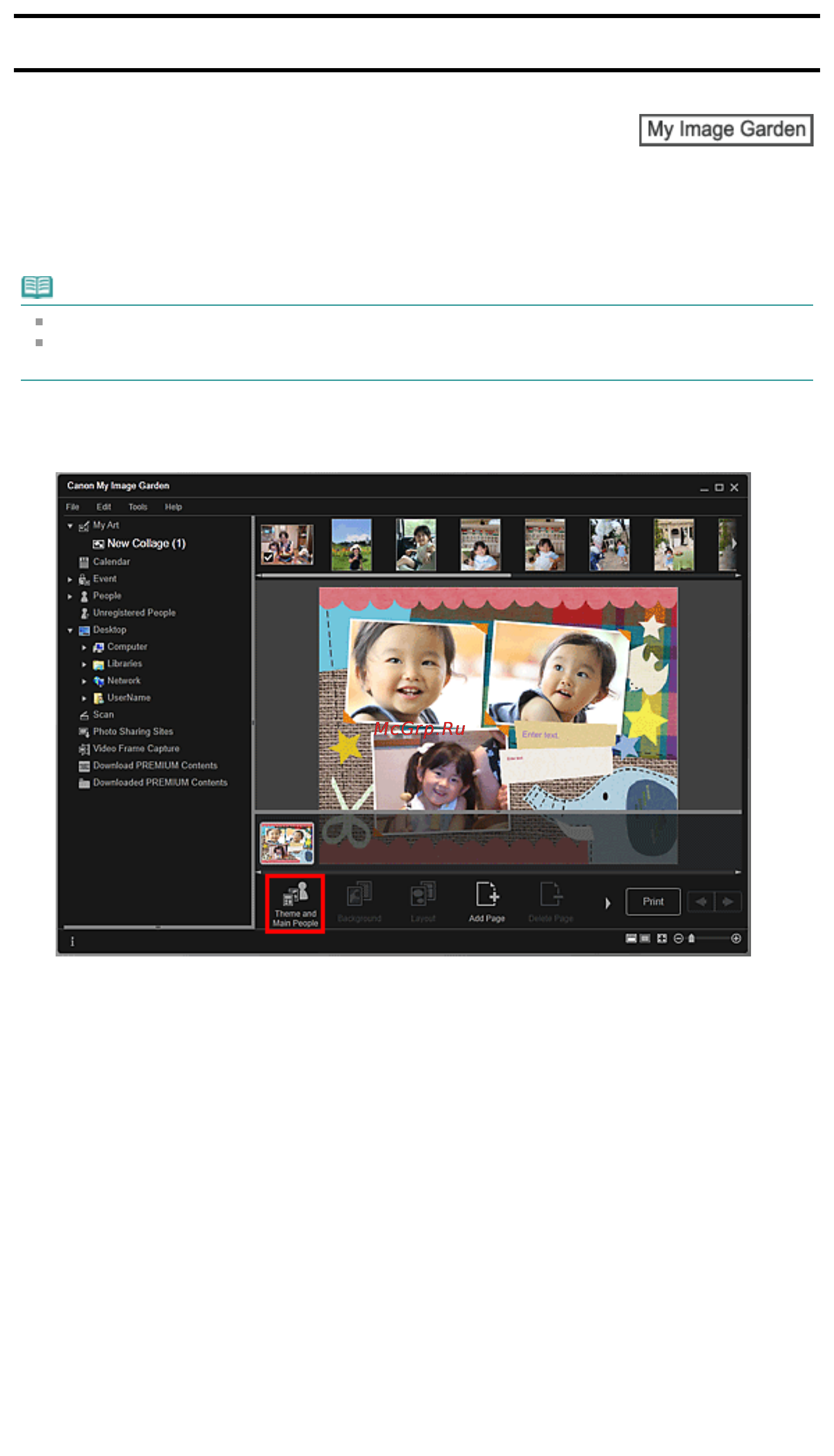This screenshot has width=834, height=1456.
Task: Open the Tools menu
Action: 138,506
